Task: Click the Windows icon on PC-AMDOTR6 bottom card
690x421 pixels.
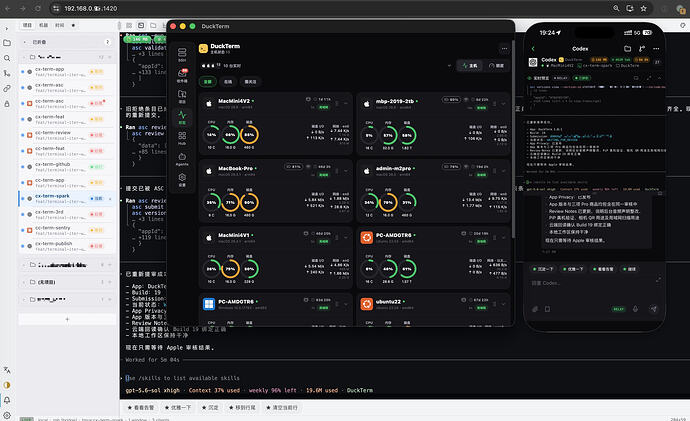Action: pos(209,304)
